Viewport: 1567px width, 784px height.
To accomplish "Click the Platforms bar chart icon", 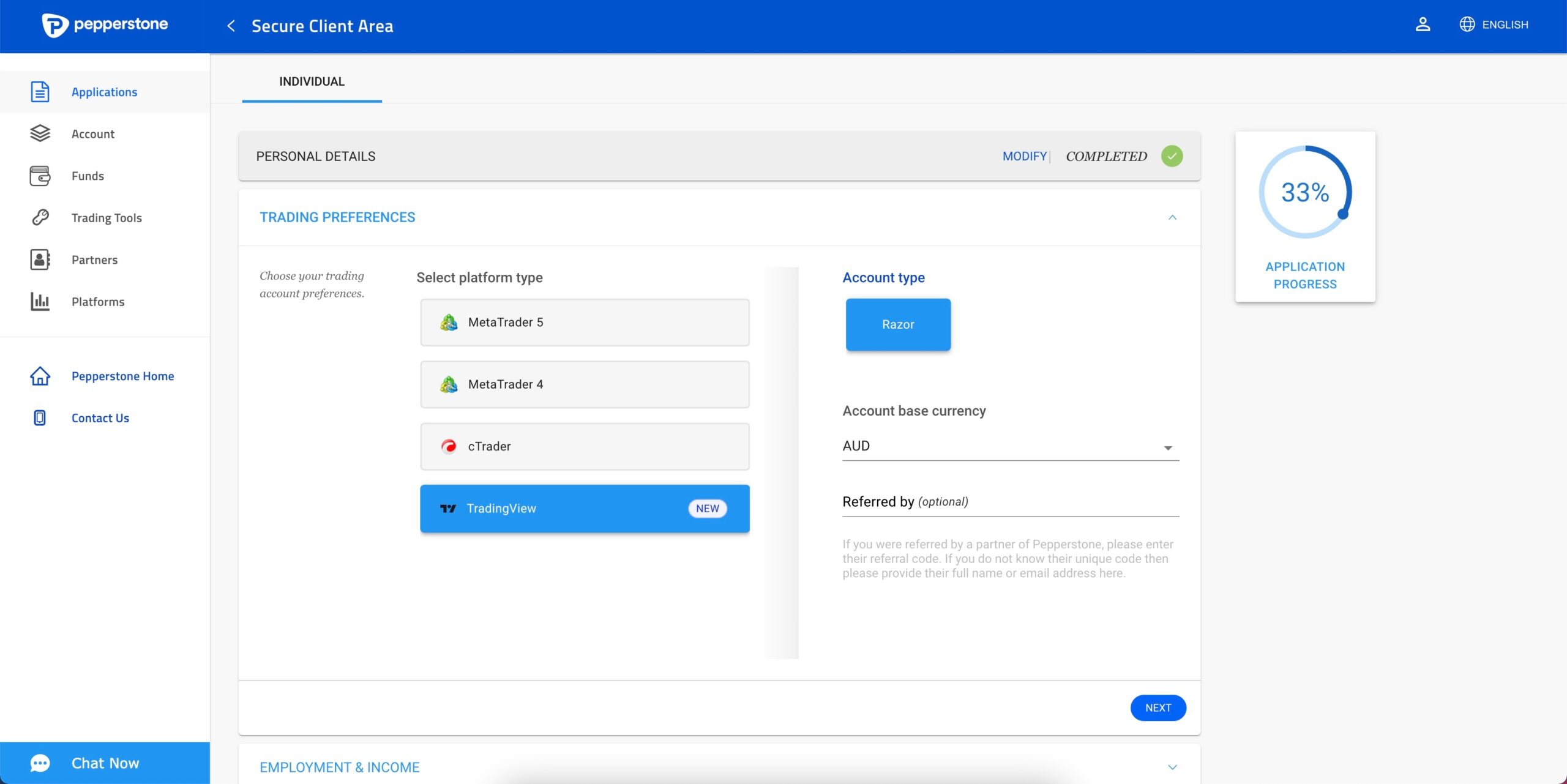I will (40, 301).
